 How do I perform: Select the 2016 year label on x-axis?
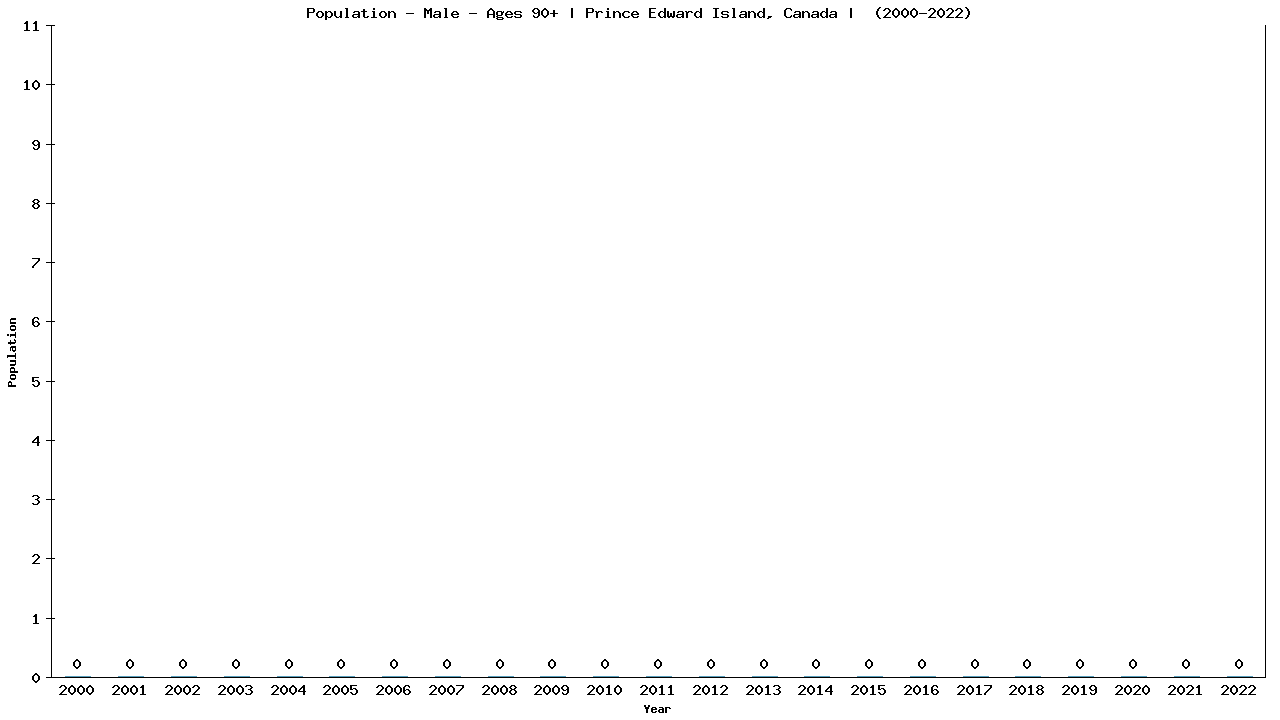click(922, 690)
